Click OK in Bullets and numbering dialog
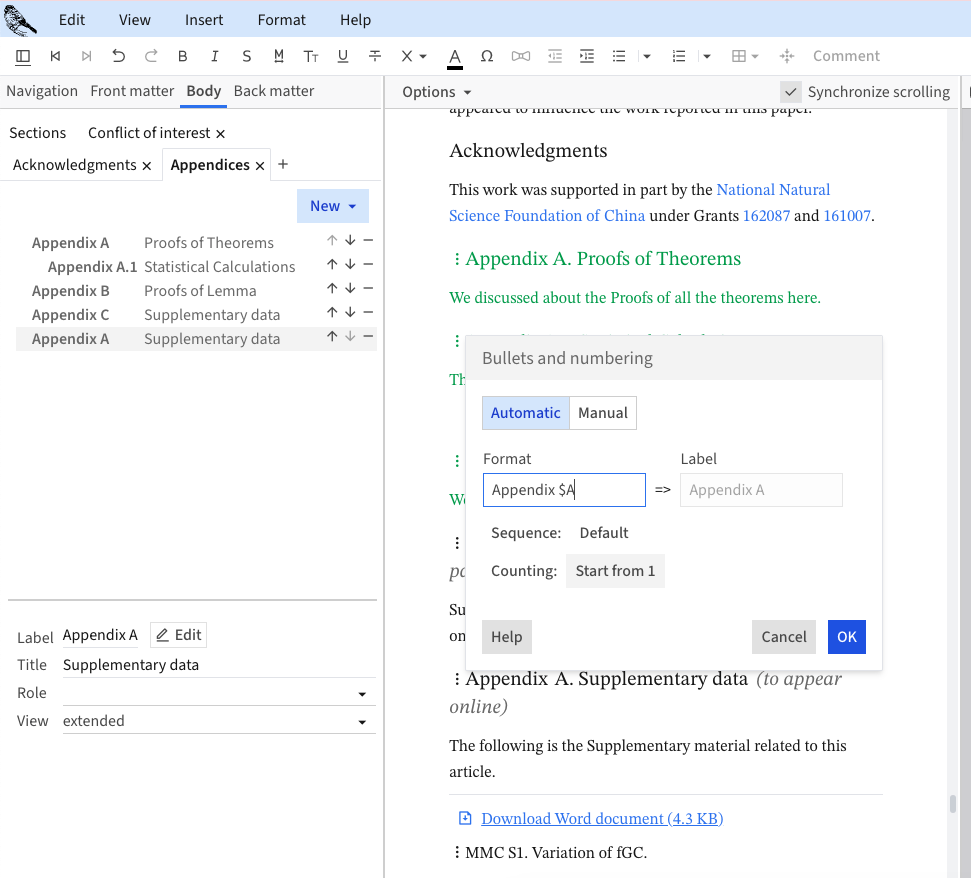The width and height of the screenshot is (971, 878). 846,637
